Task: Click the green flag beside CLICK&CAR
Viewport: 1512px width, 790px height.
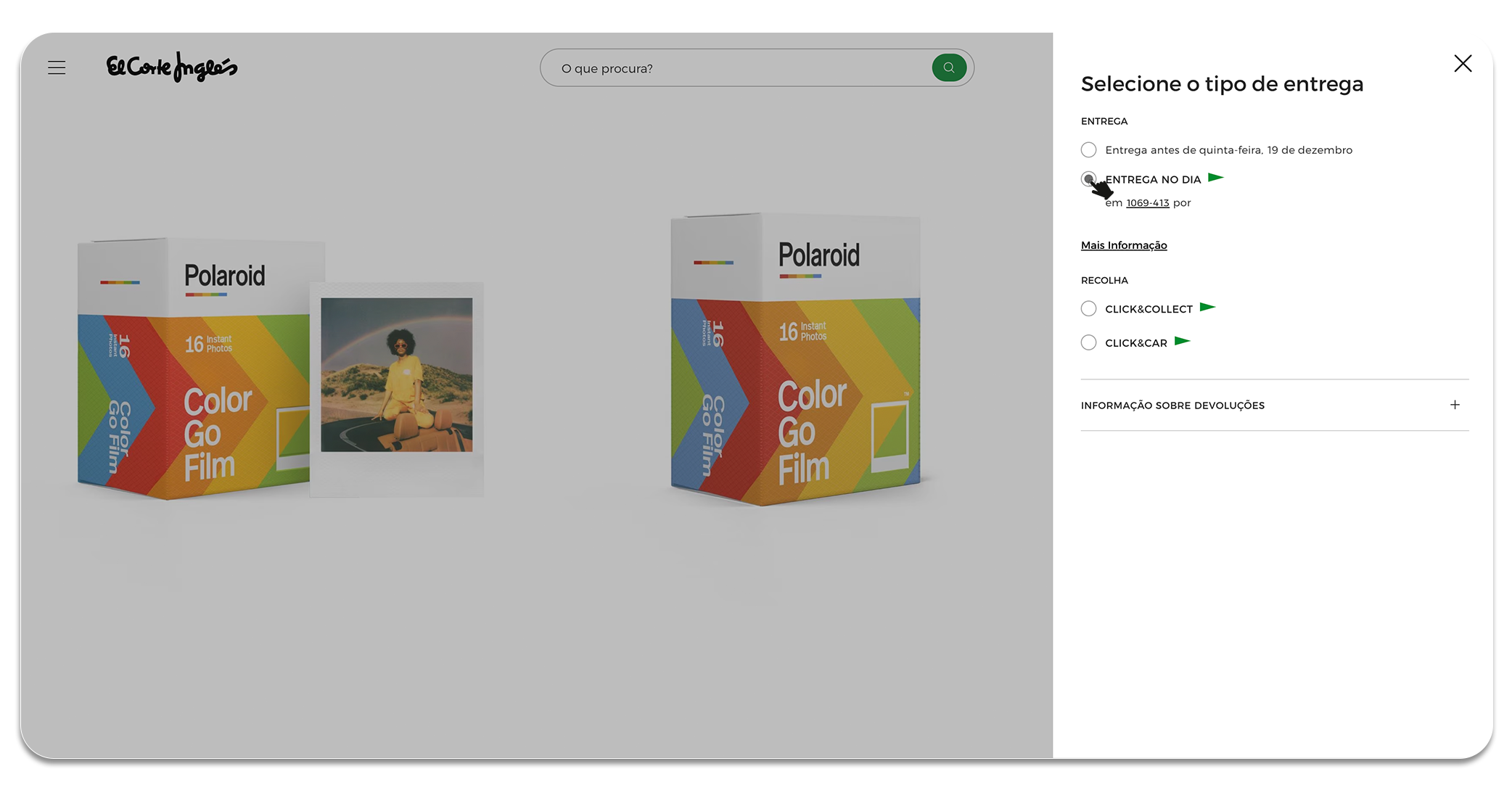Action: coord(1182,341)
